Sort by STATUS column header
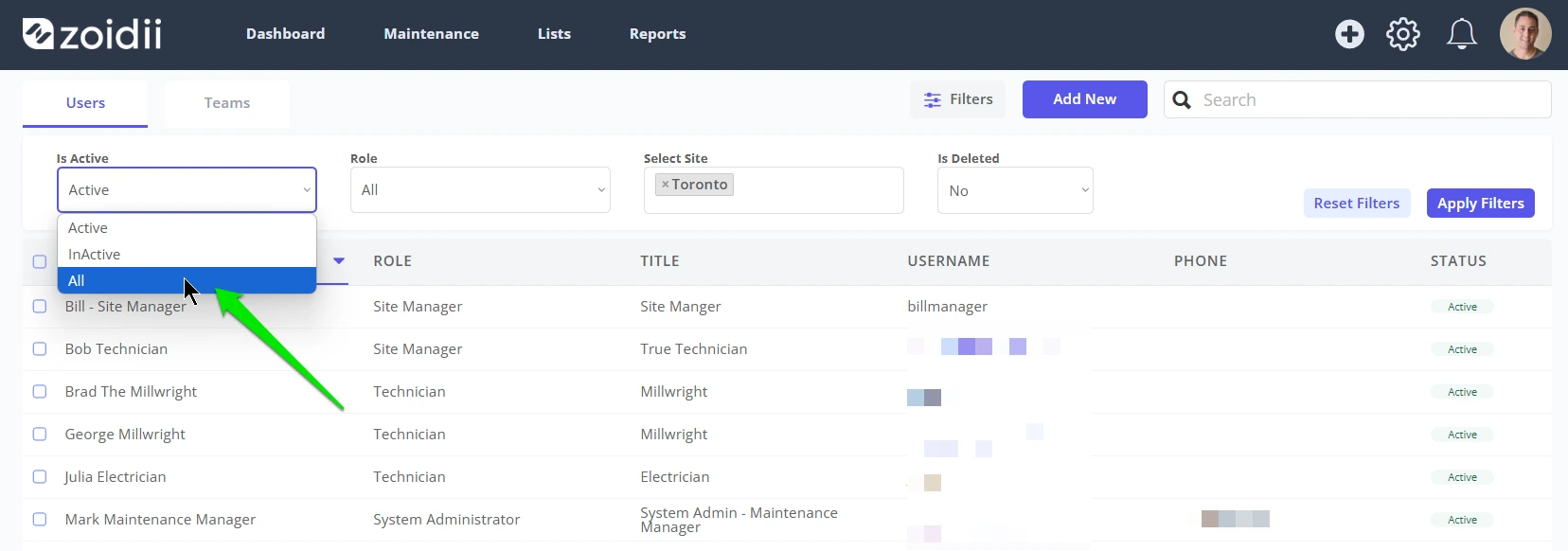 pos(1458,261)
